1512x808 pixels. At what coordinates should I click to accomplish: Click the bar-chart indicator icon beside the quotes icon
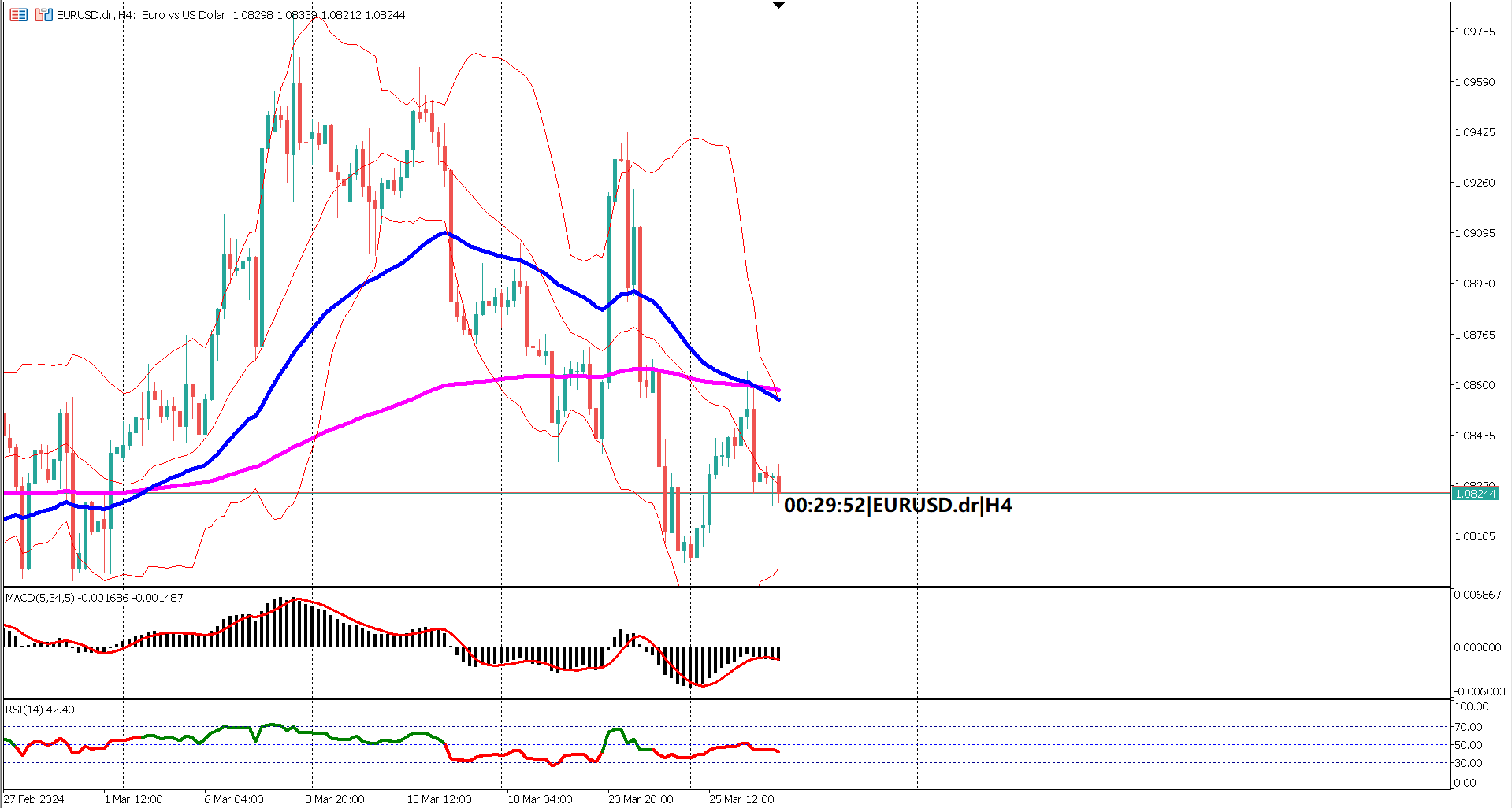click(x=41, y=14)
